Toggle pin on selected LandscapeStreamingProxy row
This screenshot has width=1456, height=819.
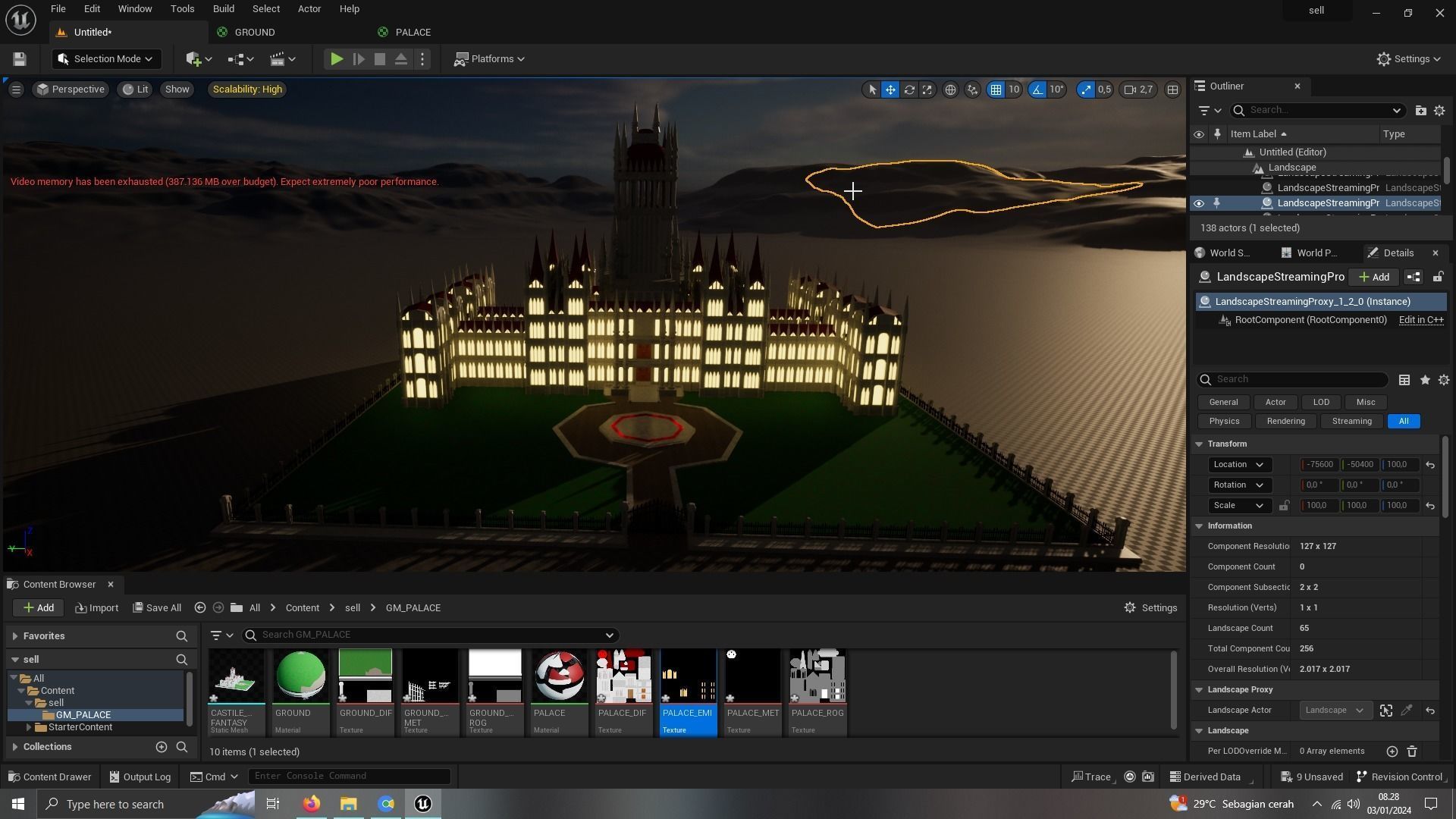[1216, 203]
